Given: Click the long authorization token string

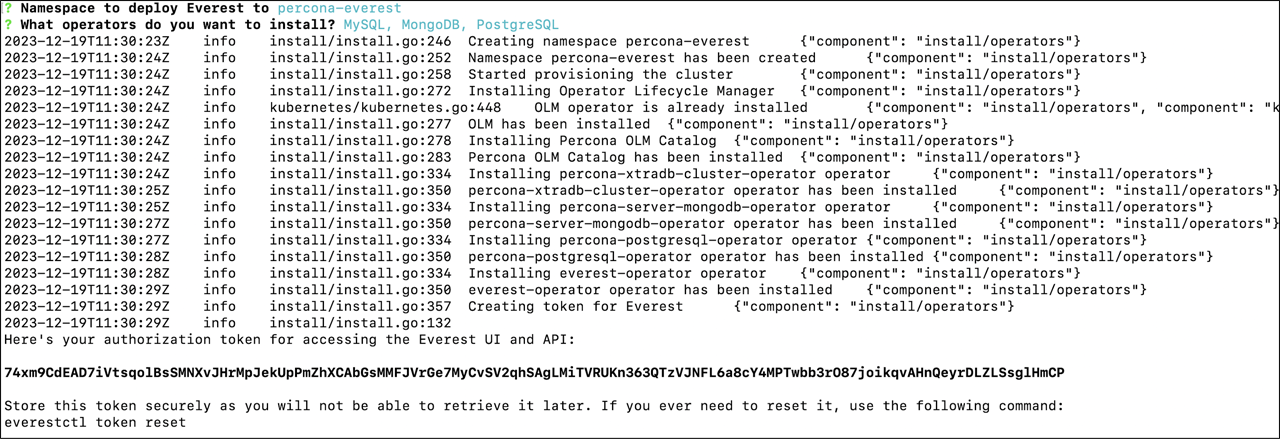Looking at the screenshot, I should pos(534,373).
